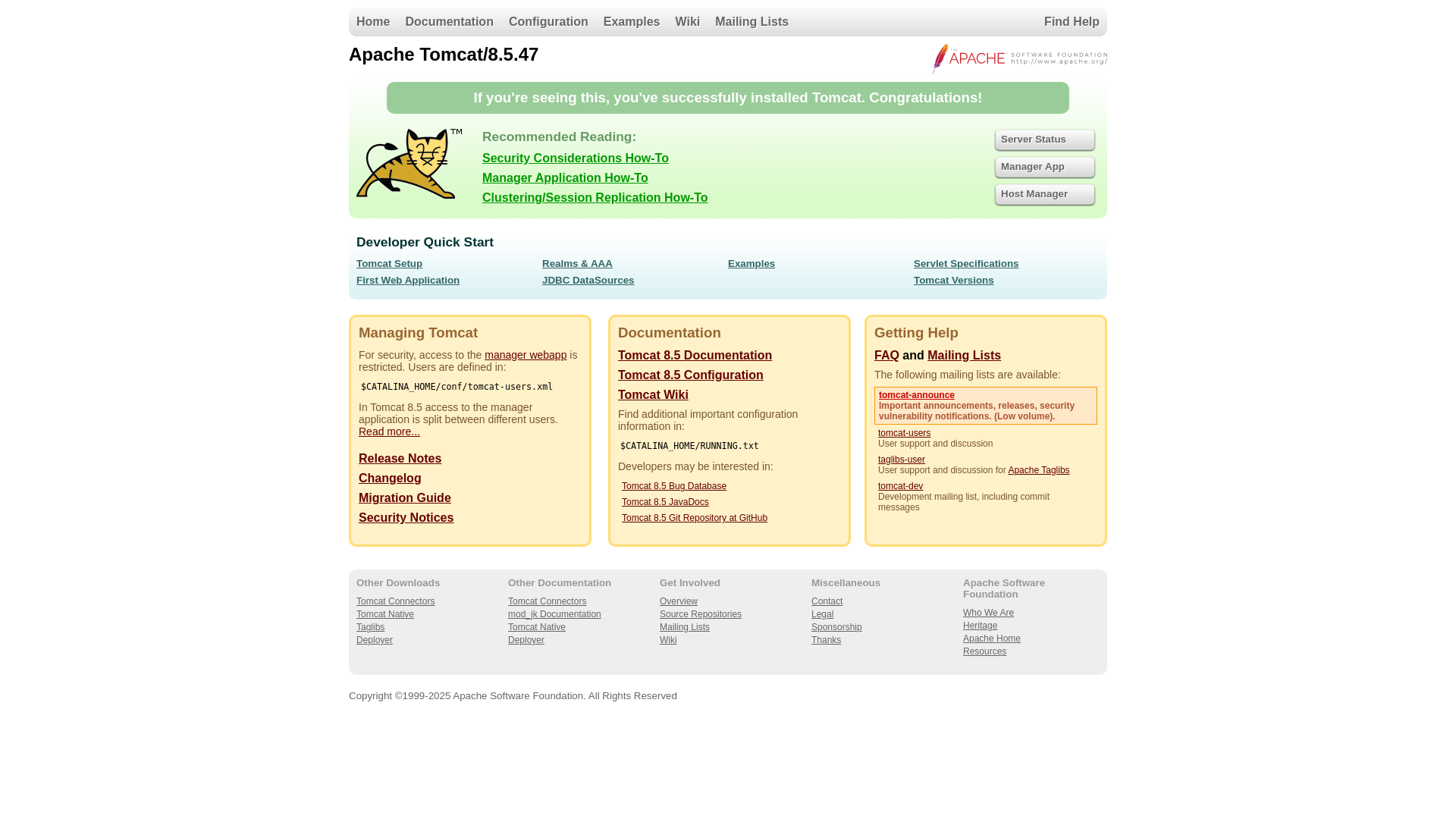Click the Tomcat cat logo image
Viewport: 1456px width, 819px height.
pos(409,164)
